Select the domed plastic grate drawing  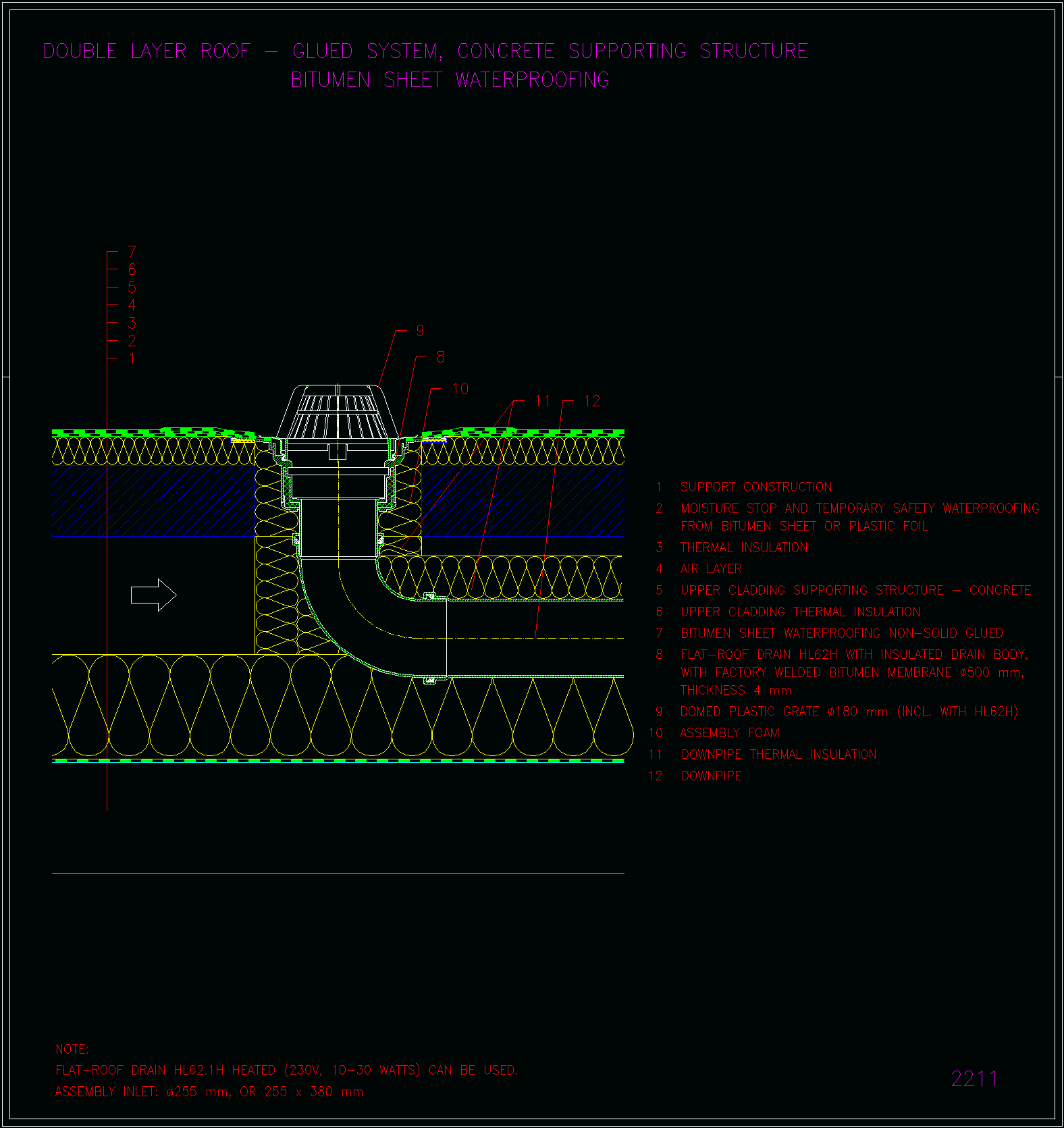tap(337, 411)
